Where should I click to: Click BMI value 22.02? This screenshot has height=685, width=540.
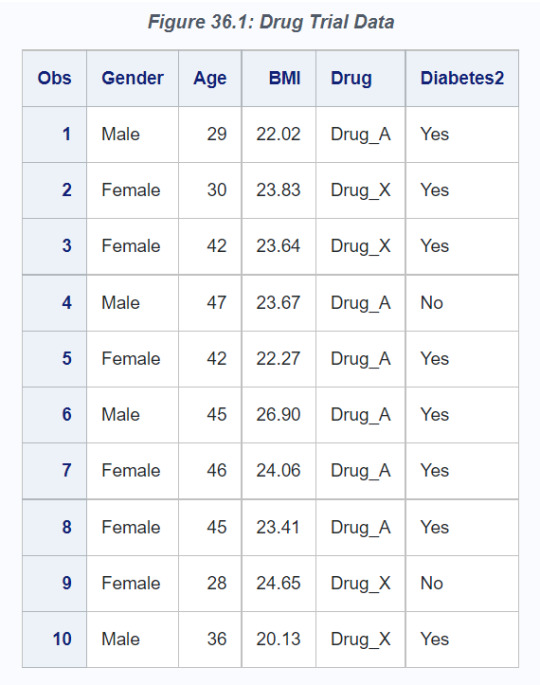pyautogui.click(x=279, y=134)
